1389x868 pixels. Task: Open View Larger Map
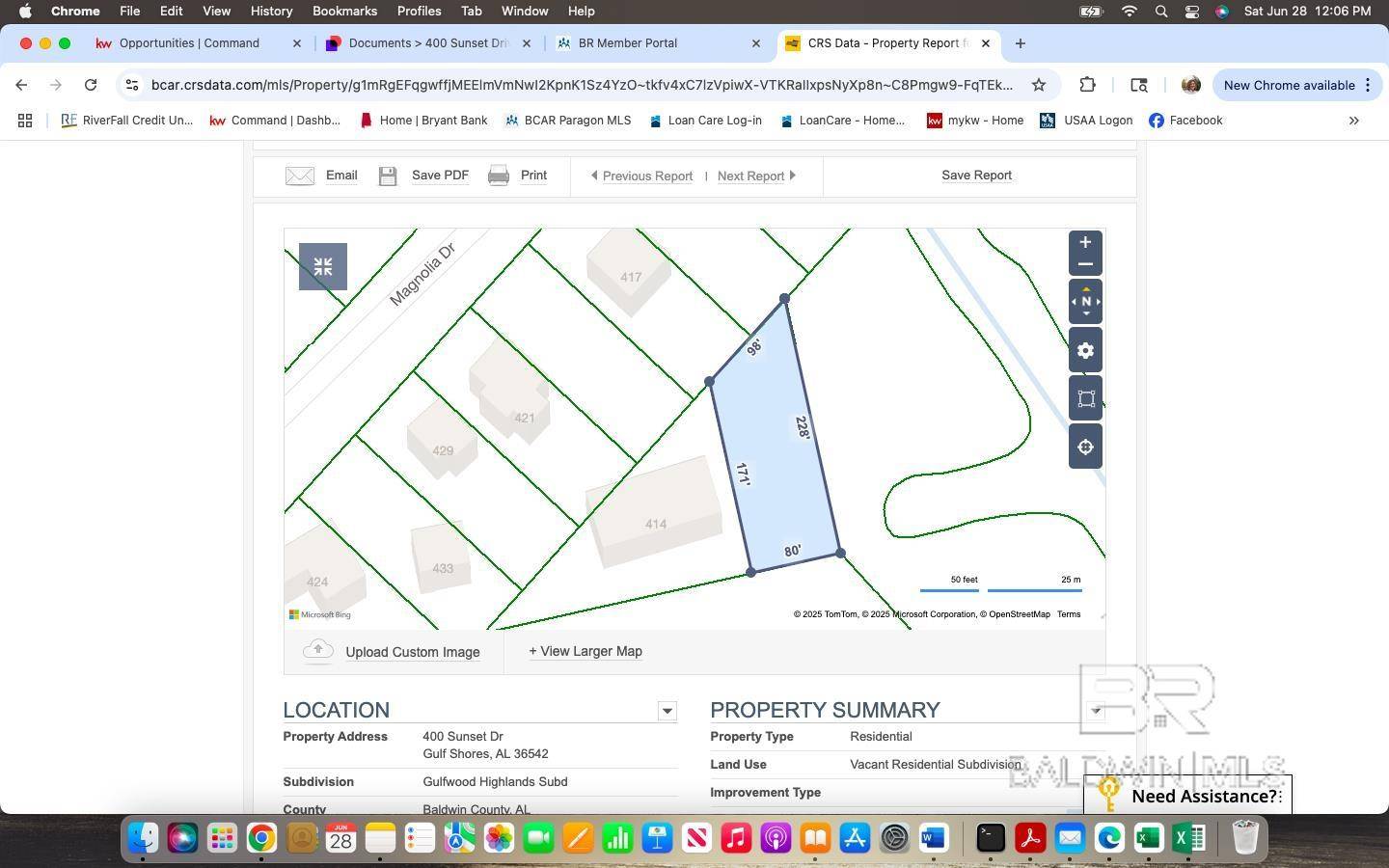[586, 651]
